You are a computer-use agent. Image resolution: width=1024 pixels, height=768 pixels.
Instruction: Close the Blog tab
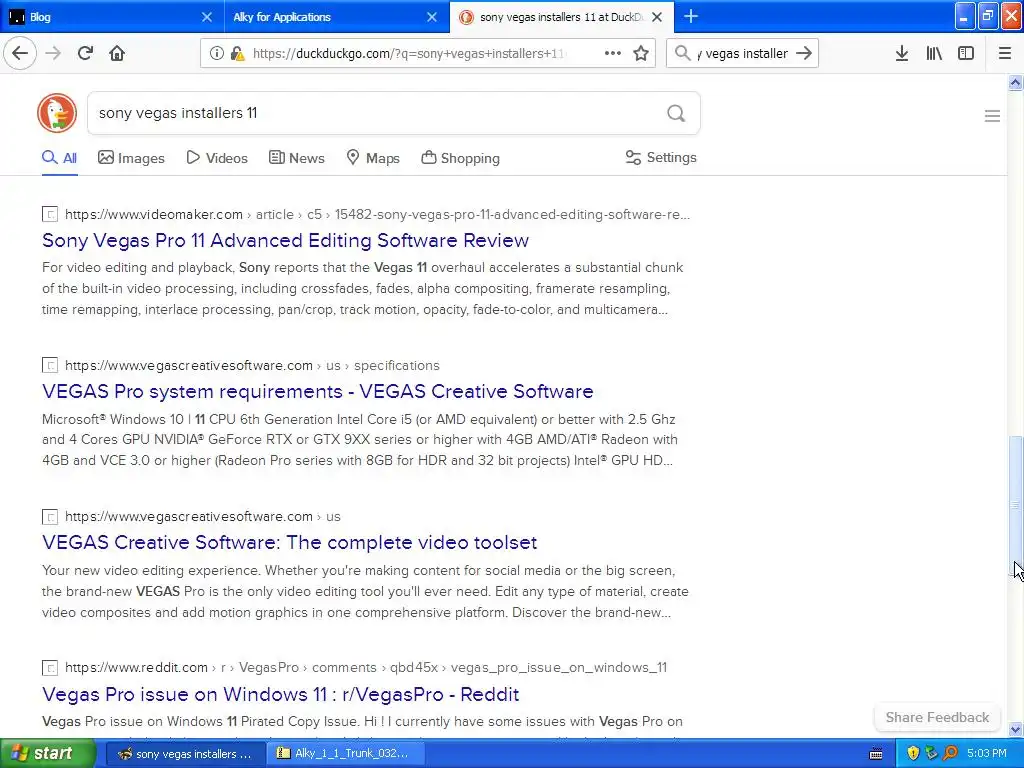[x=207, y=17]
